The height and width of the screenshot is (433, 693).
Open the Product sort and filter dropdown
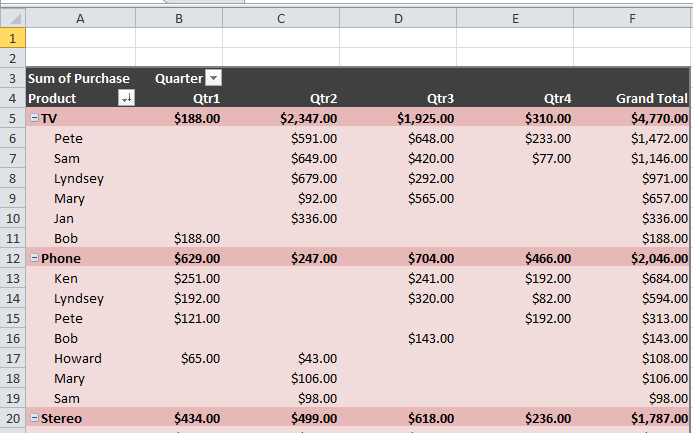pyautogui.click(x=126, y=98)
